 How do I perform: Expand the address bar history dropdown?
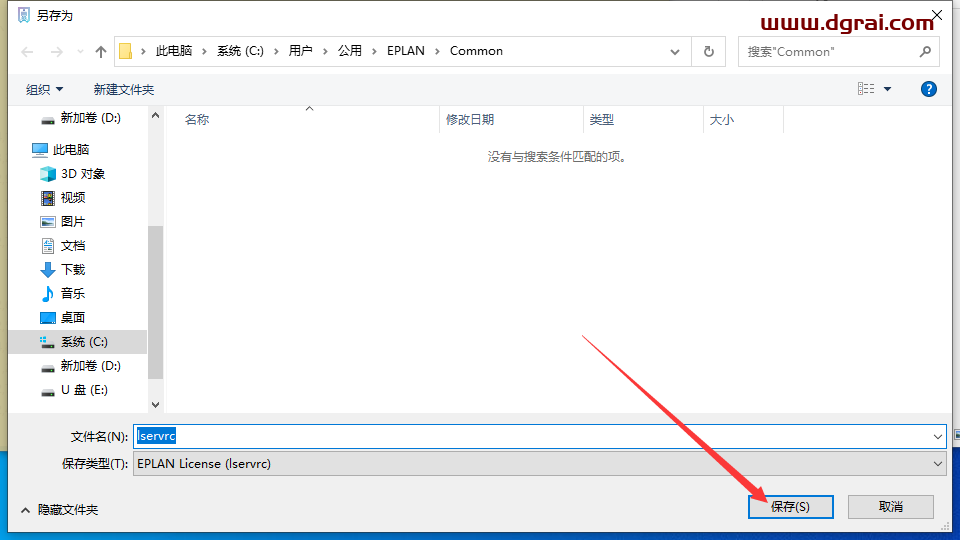tap(675, 52)
